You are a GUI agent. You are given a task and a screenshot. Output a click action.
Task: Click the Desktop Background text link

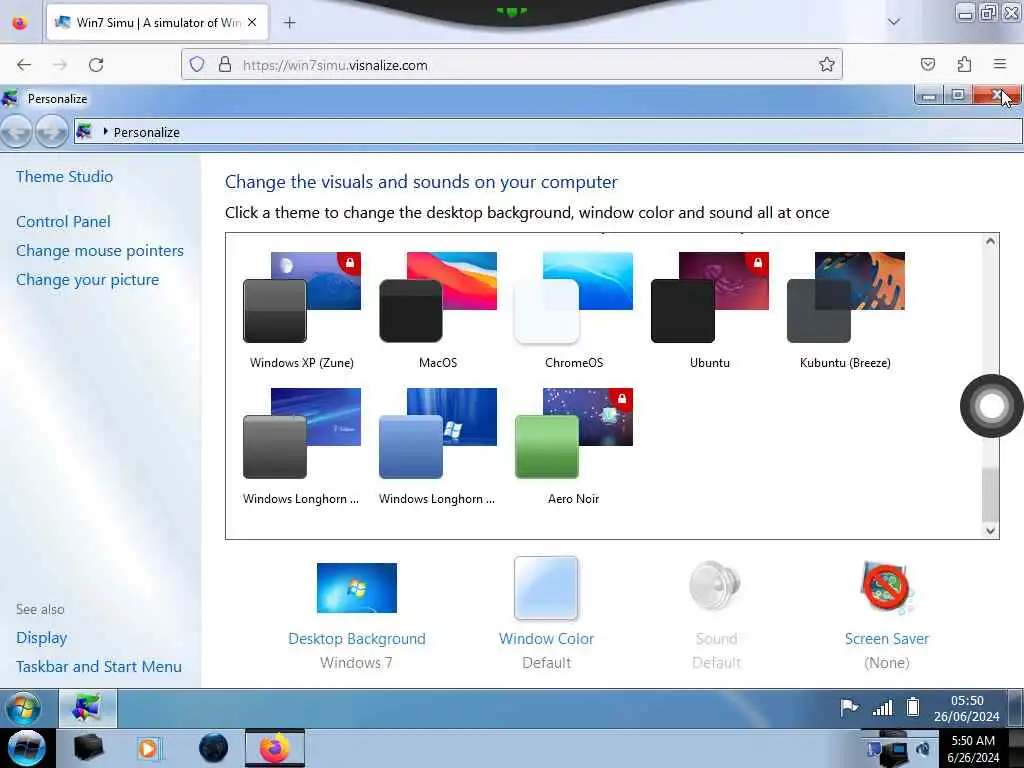357,639
